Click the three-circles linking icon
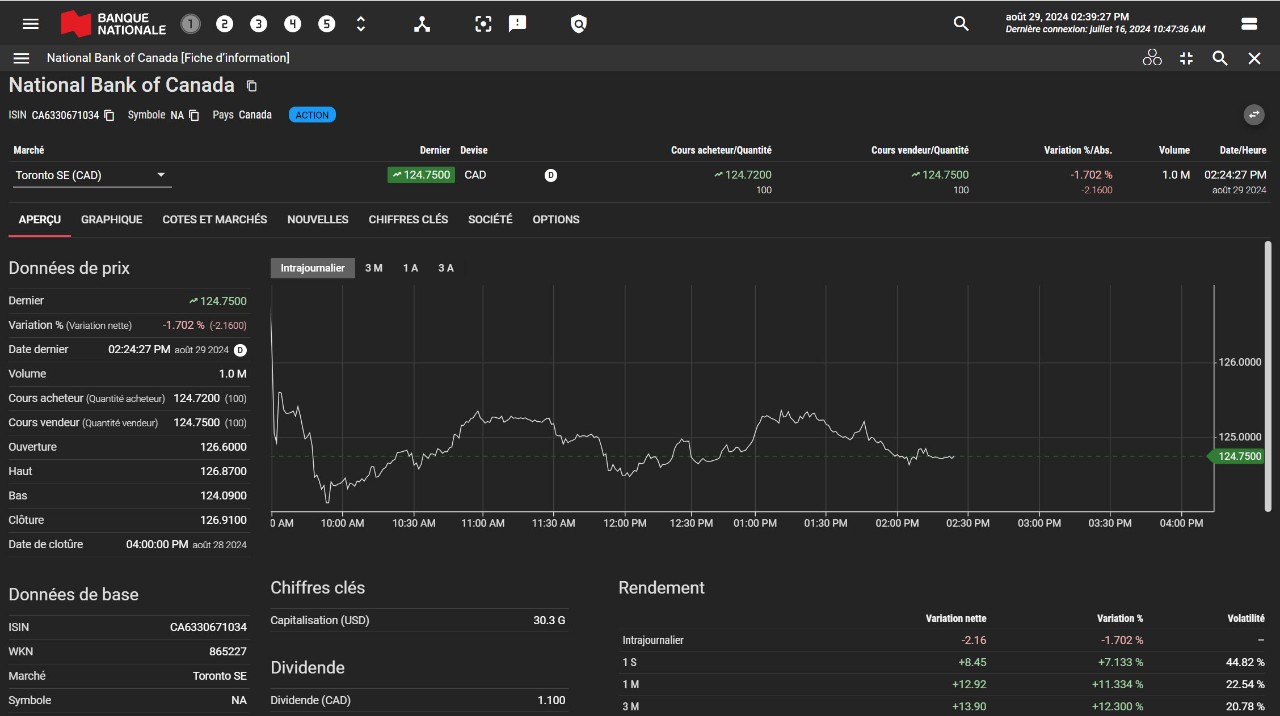Screen dimensions: 1280x716 click(1152, 58)
